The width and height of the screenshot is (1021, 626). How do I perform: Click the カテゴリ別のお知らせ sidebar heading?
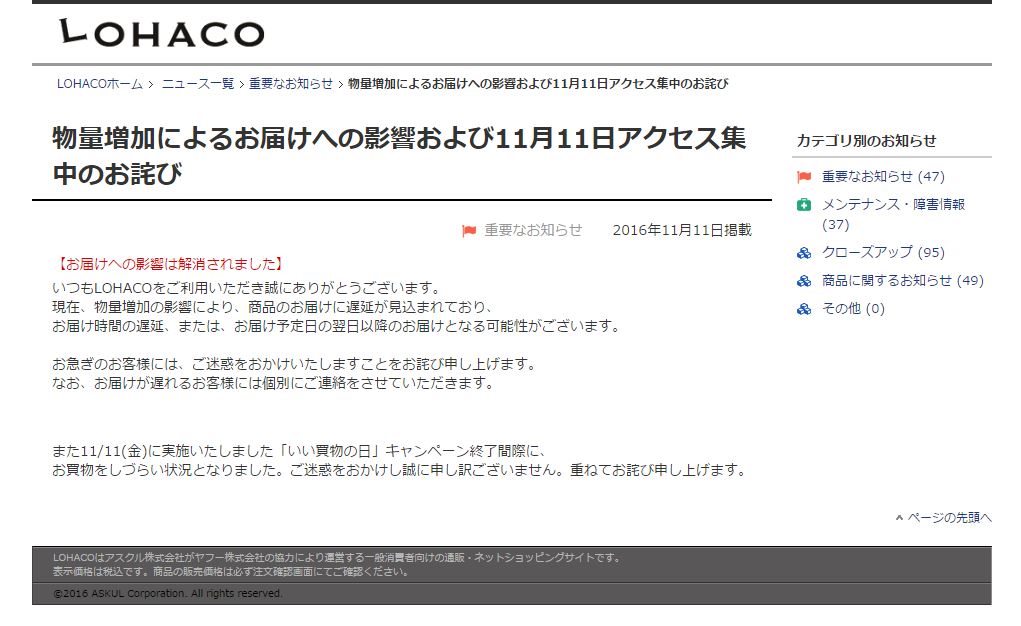866,141
